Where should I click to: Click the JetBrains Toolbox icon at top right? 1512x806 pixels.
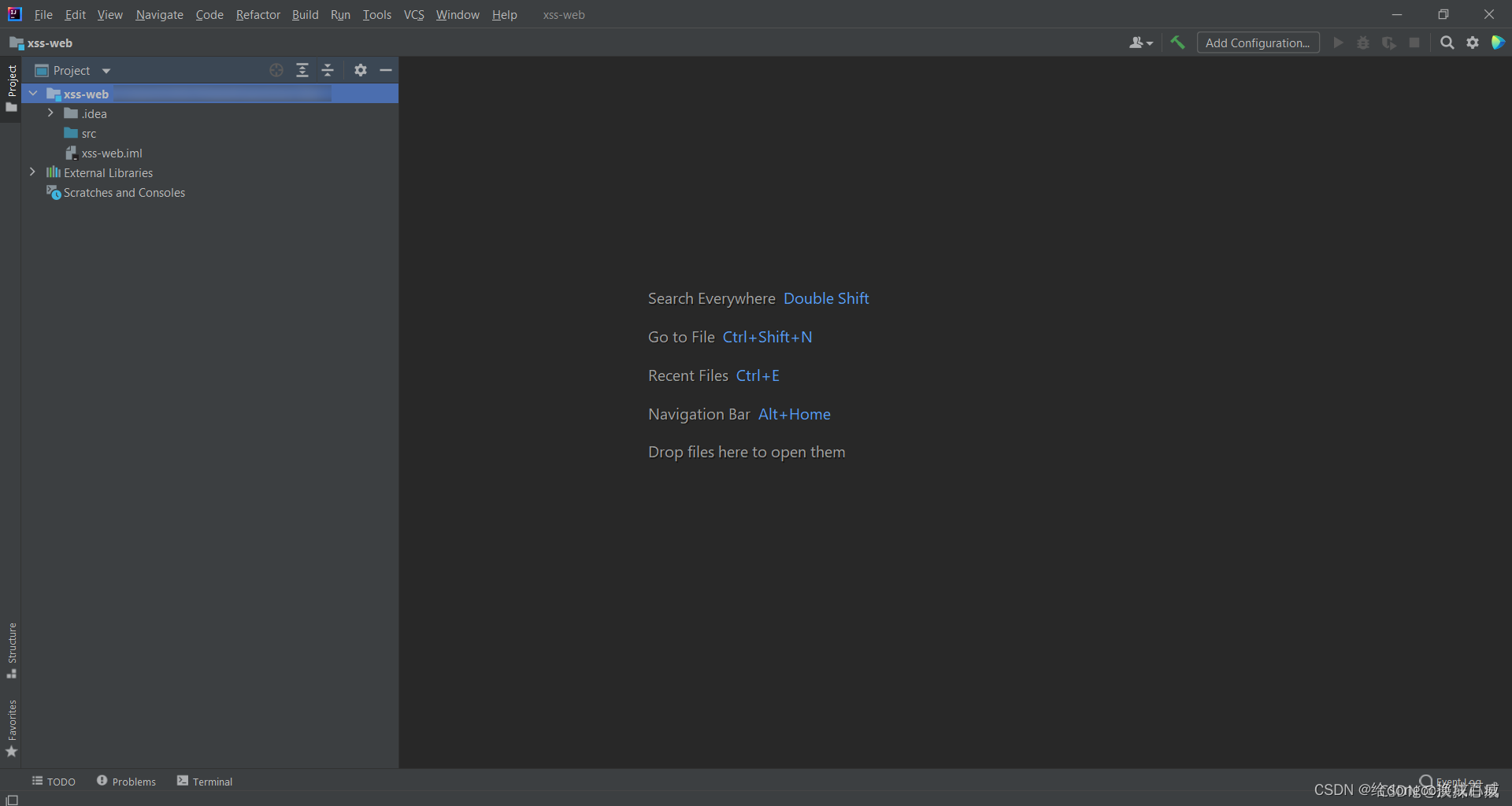click(1498, 43)
